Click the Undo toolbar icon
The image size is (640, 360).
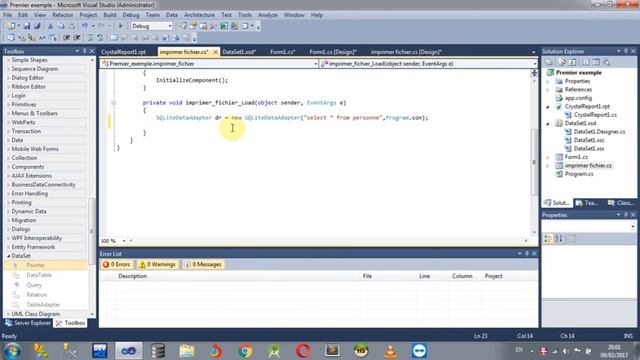pyautogui.click(x=84, y=26)
